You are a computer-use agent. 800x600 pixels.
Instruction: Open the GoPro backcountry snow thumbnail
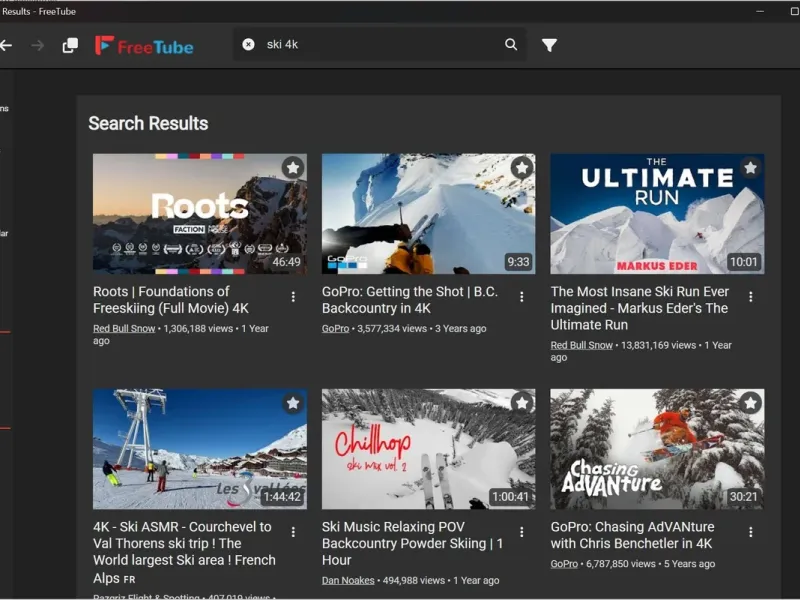429,214
